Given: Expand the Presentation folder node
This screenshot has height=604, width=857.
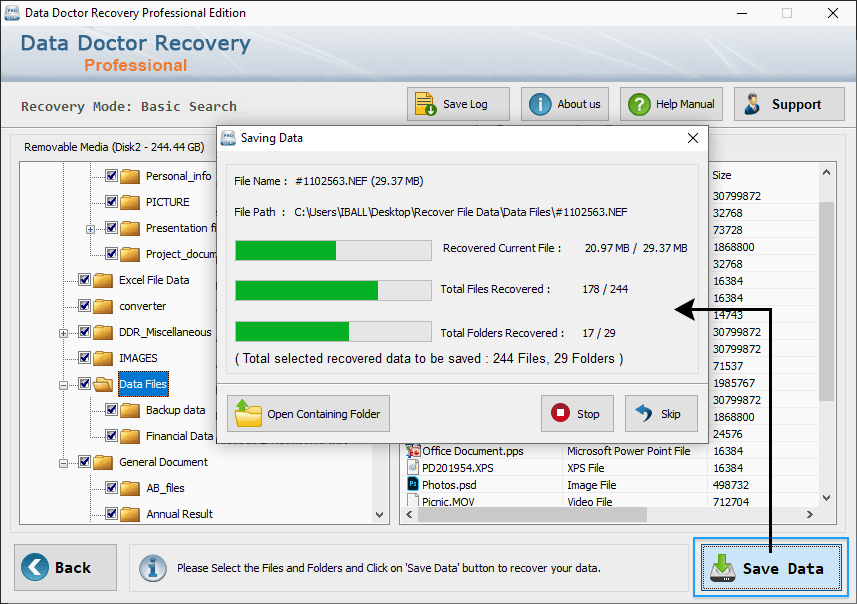Looking at the screenshot, I should point(91,229).
